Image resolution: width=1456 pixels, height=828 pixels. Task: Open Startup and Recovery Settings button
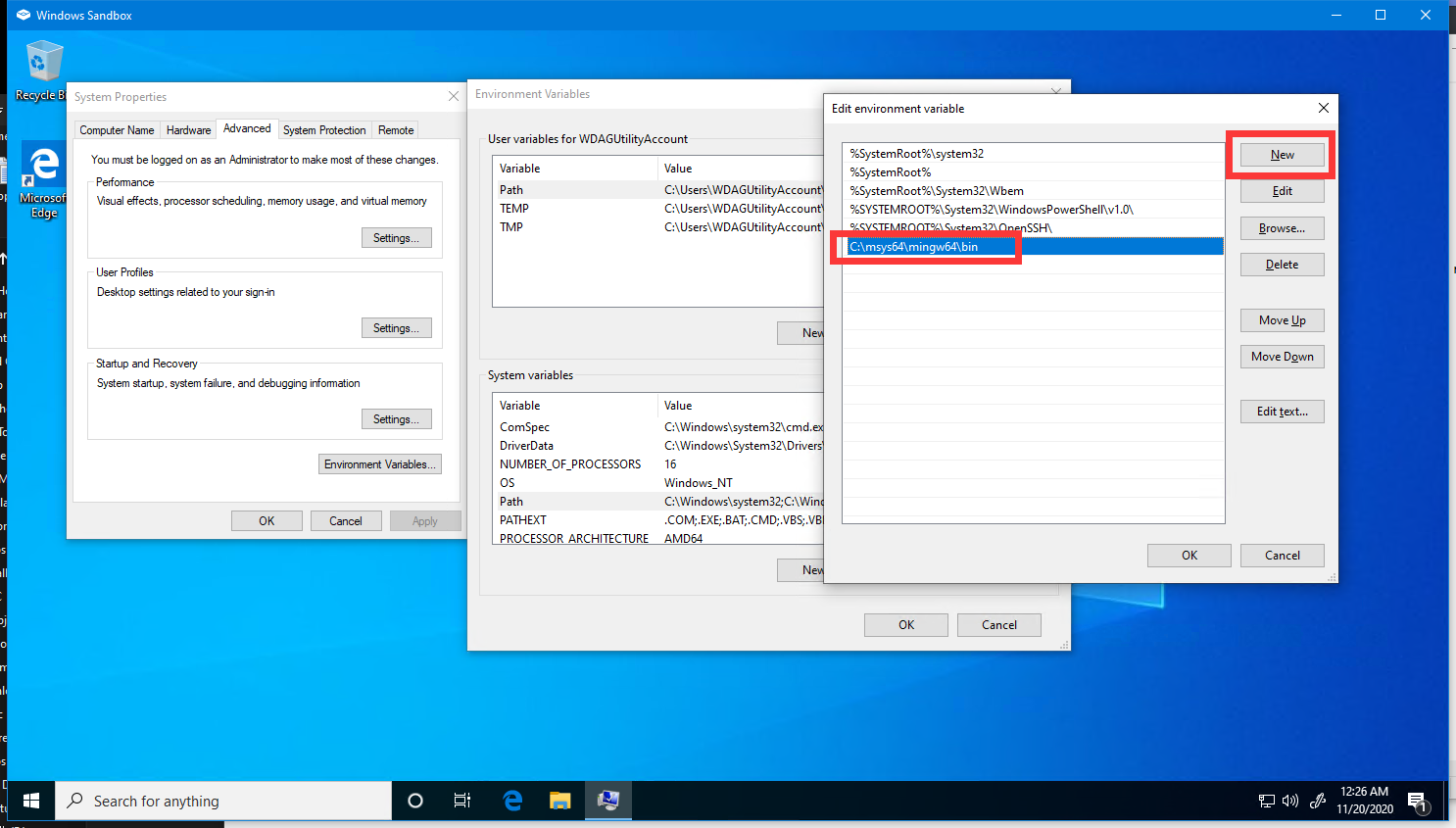396,419
